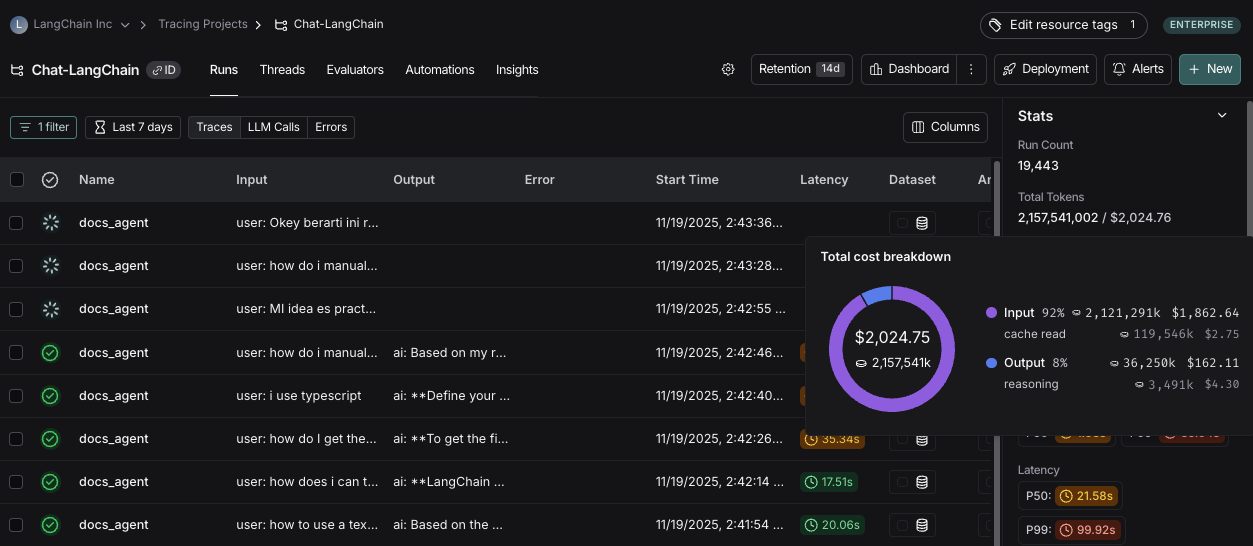This screenshot has height=546, width=1253.
Task: Select the Traces view toggle
Action: coord(214,127)
